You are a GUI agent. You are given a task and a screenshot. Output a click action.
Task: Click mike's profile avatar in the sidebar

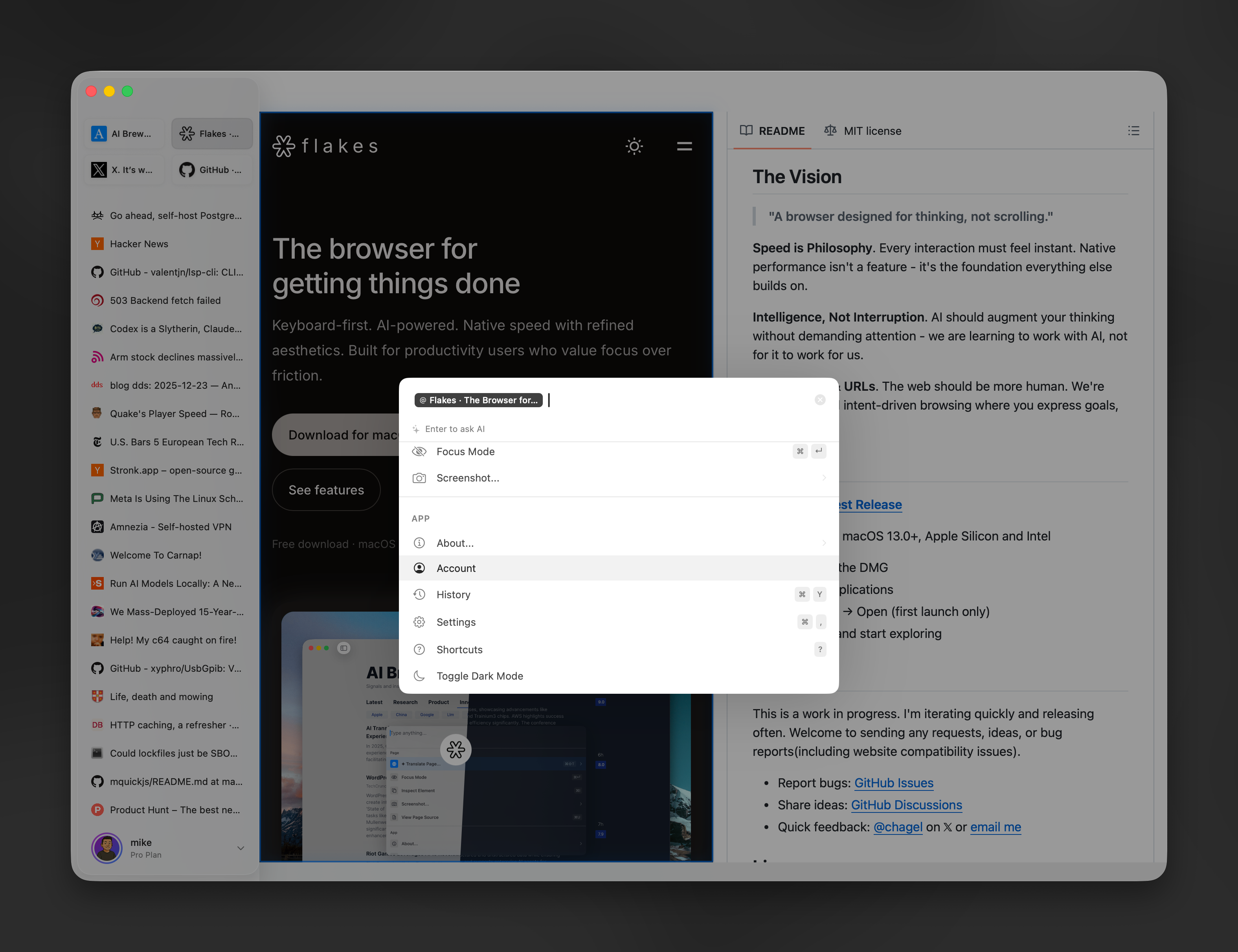pyautogui.click(x=107, y=848)
